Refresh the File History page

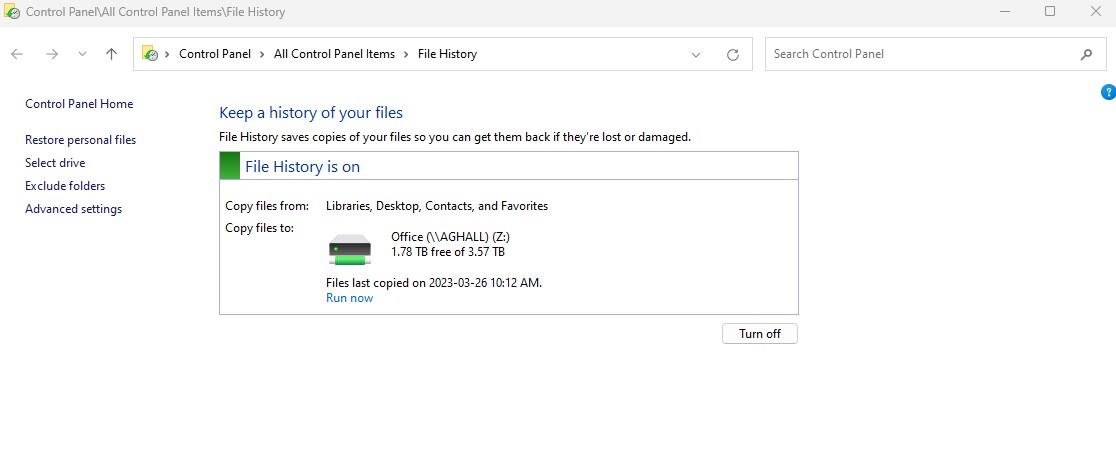733,55
